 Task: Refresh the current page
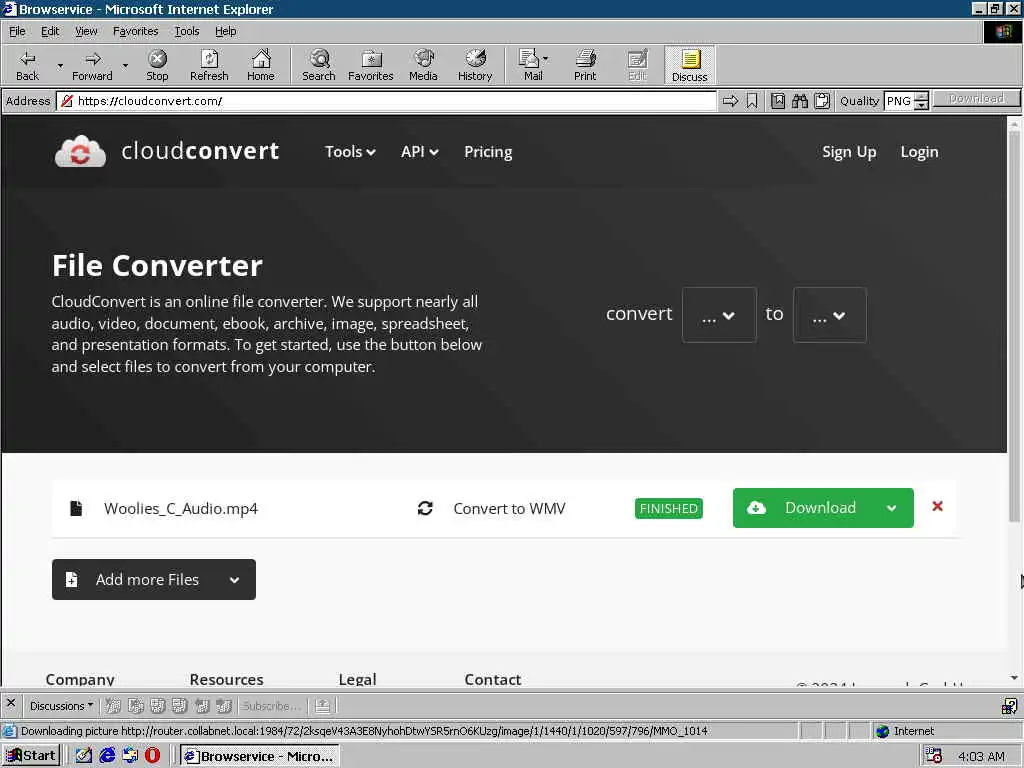coord(209,65)
